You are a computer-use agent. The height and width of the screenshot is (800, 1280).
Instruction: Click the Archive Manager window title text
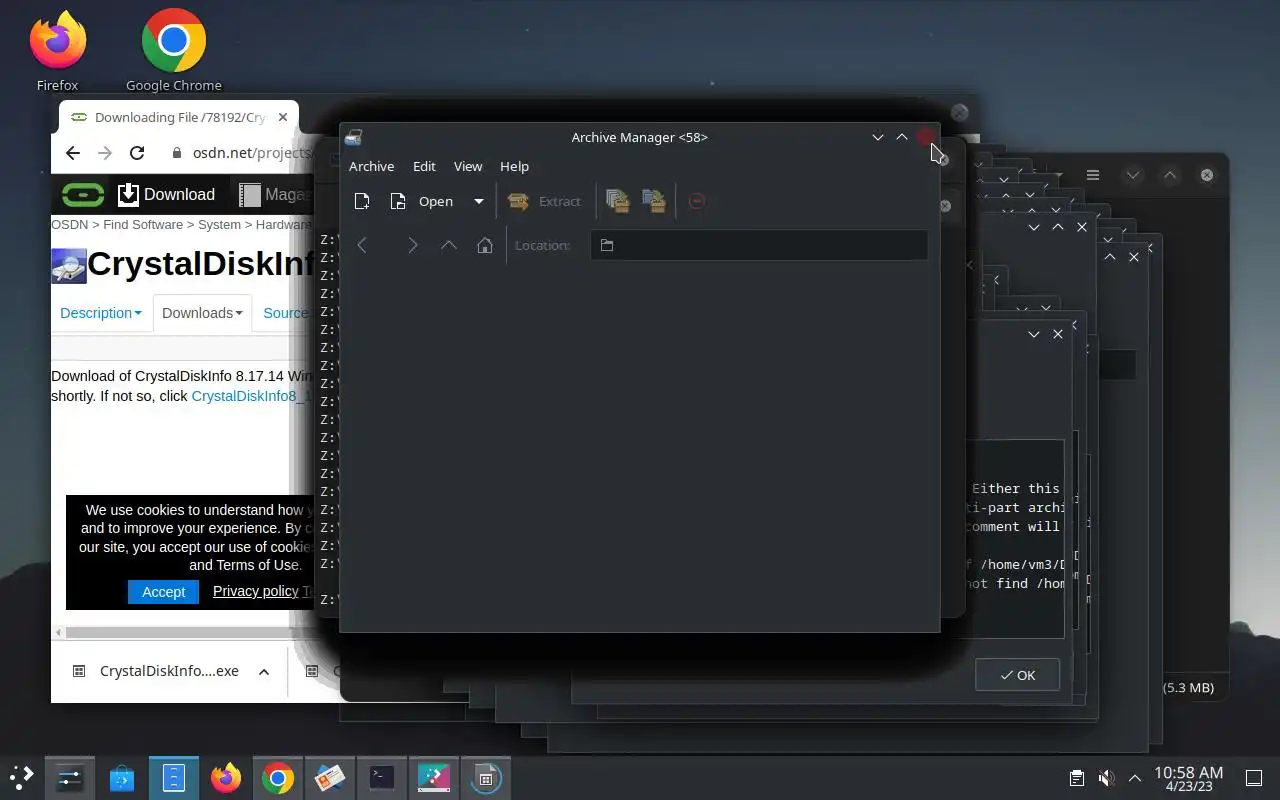point(640,138)
